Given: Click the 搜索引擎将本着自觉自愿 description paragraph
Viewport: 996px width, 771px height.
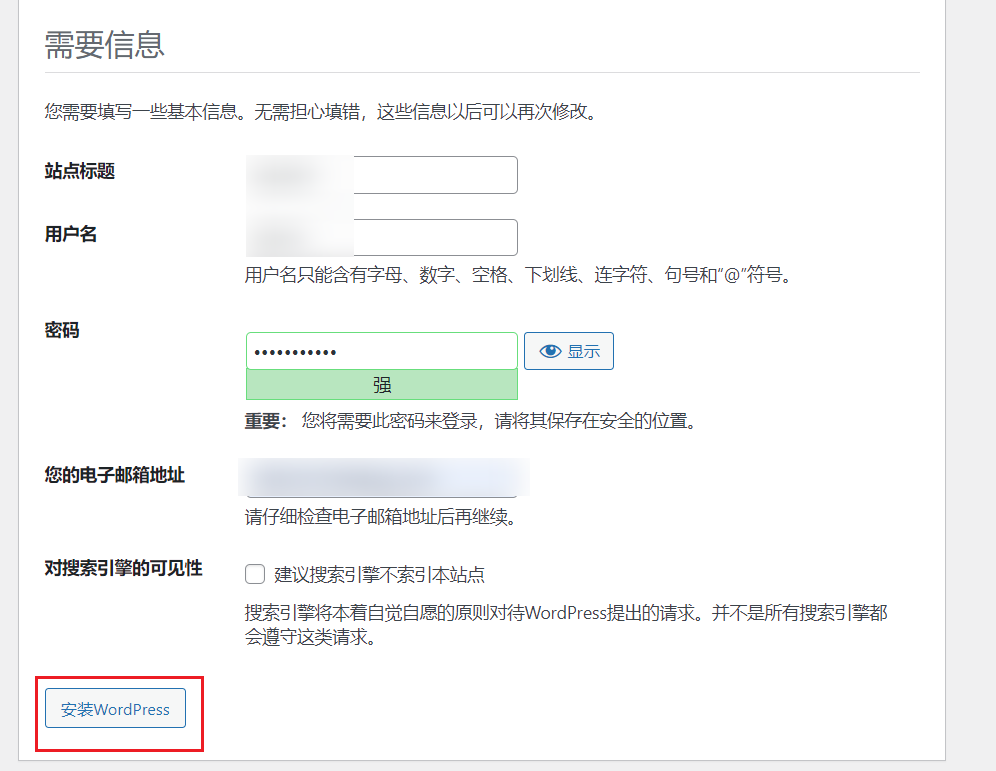Looking at the screenshot, I should pos(566,624).
